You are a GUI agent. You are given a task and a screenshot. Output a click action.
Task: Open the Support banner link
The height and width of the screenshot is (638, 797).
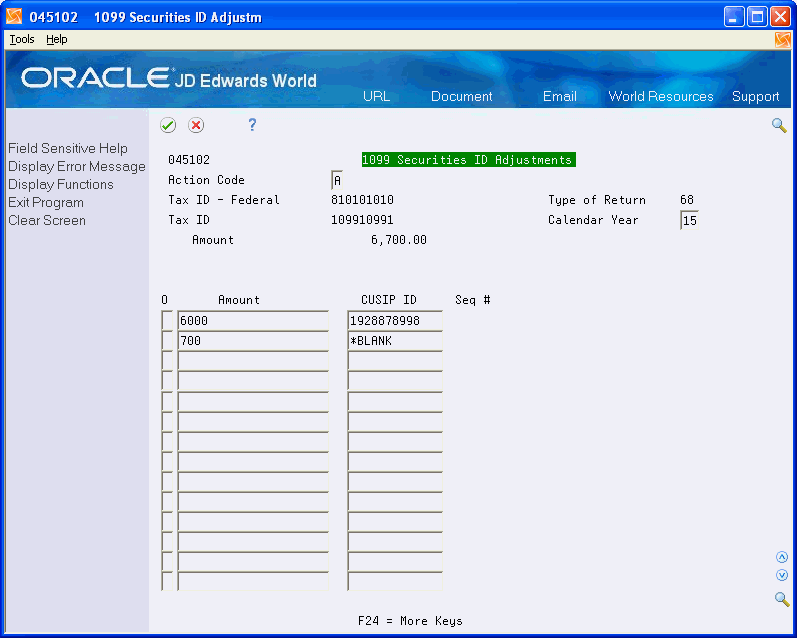click(755, 96)
